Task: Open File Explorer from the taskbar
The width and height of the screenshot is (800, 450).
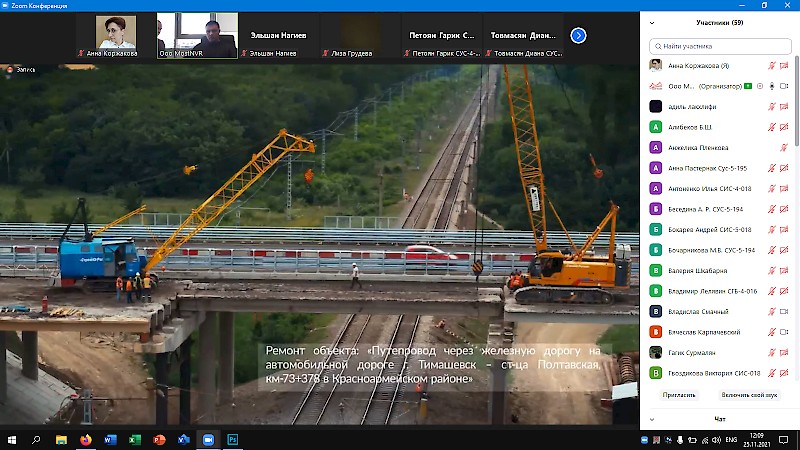Action: [x=60, y=439]
